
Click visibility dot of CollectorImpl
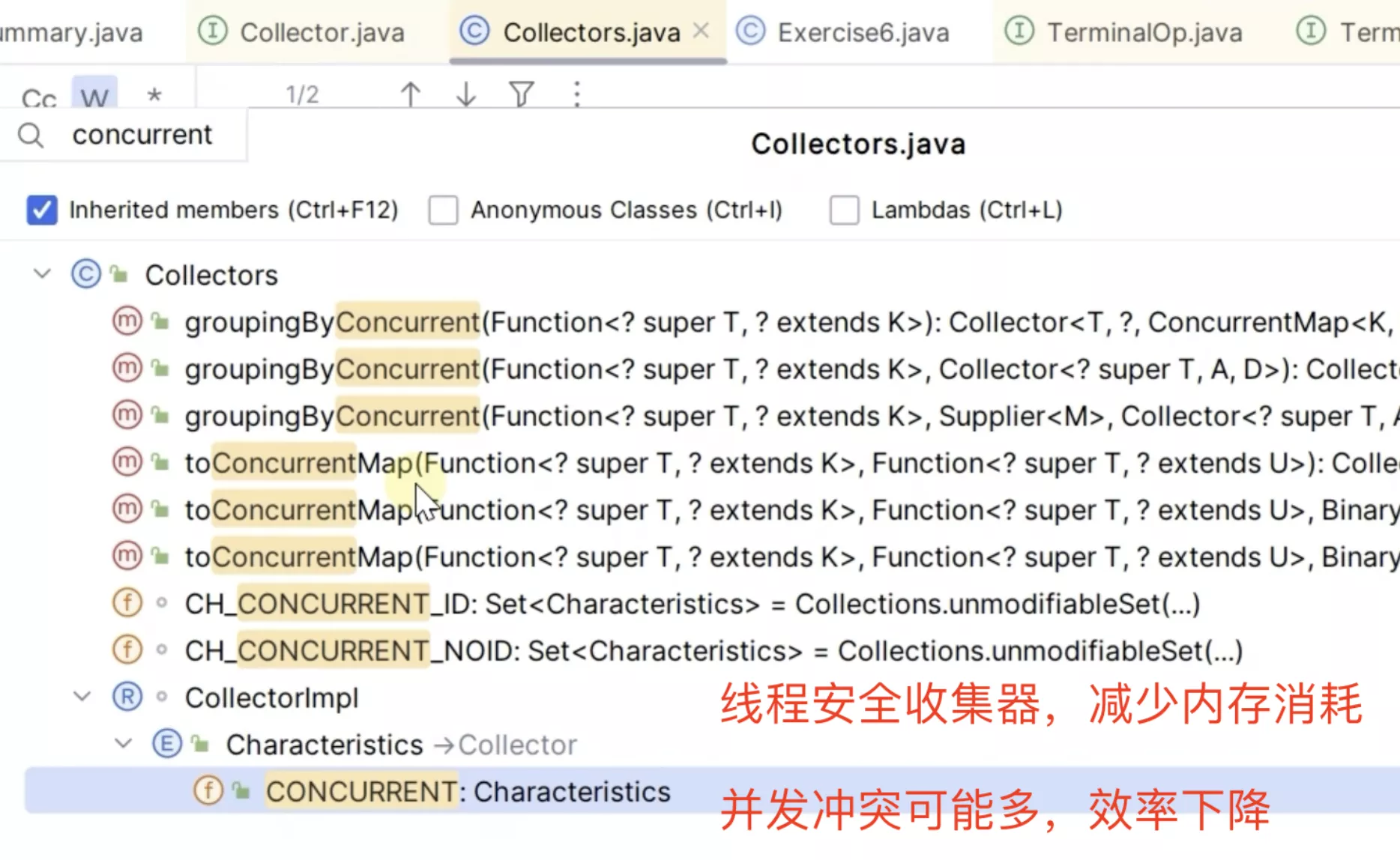(x=161, y=697)
